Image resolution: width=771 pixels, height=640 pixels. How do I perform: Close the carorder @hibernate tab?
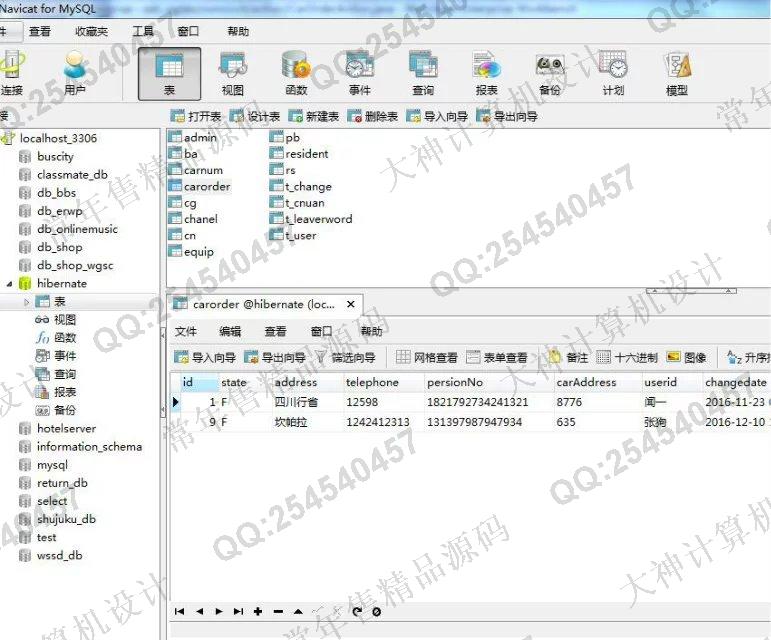click(351, 304)
